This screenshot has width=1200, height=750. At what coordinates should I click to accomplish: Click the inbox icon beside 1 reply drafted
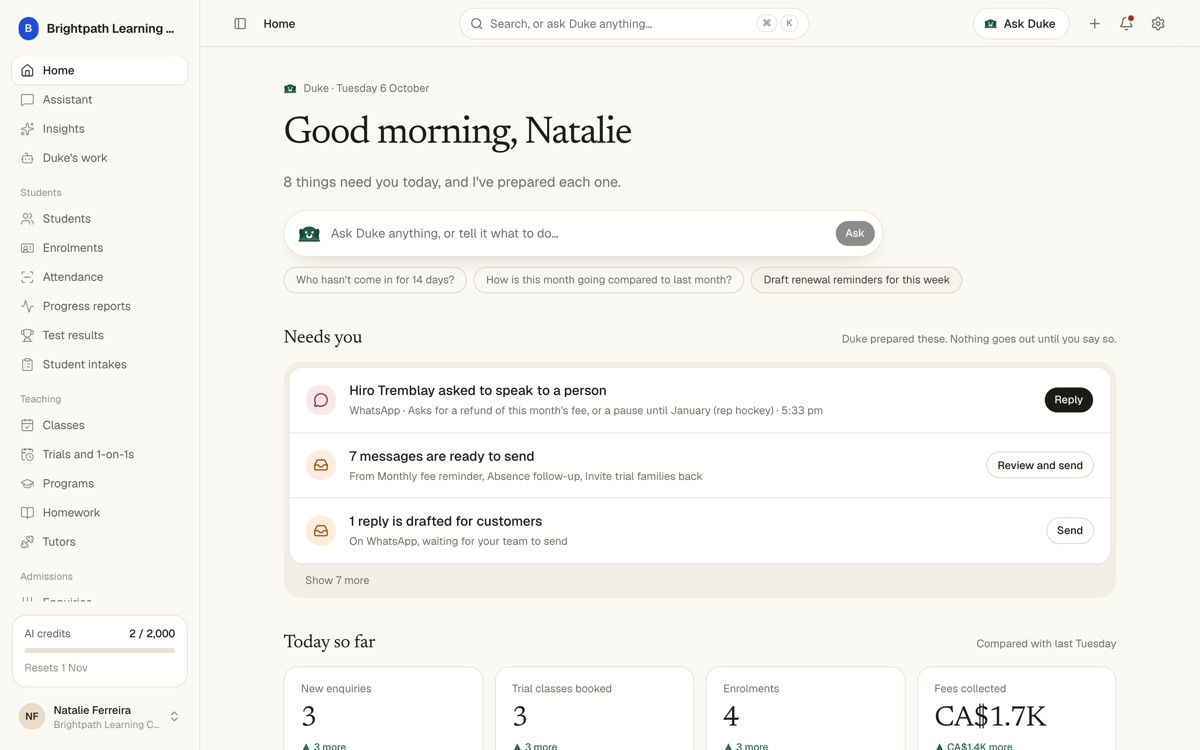click(x=321, y=531)
